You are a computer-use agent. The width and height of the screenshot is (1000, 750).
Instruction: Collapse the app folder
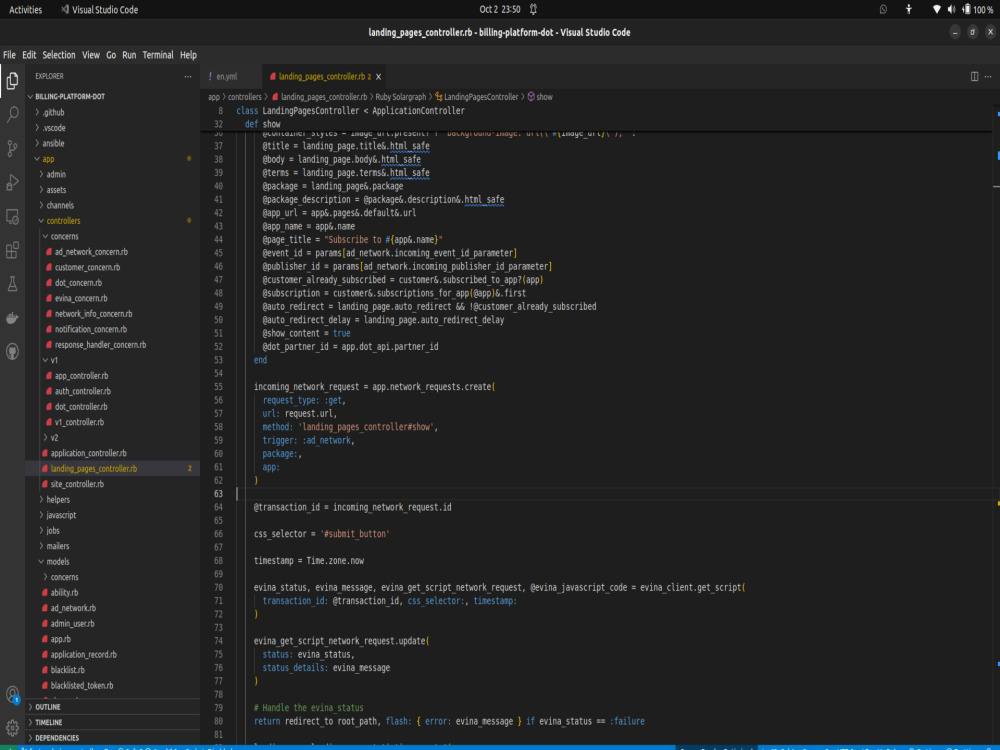[x=112, y=159]
